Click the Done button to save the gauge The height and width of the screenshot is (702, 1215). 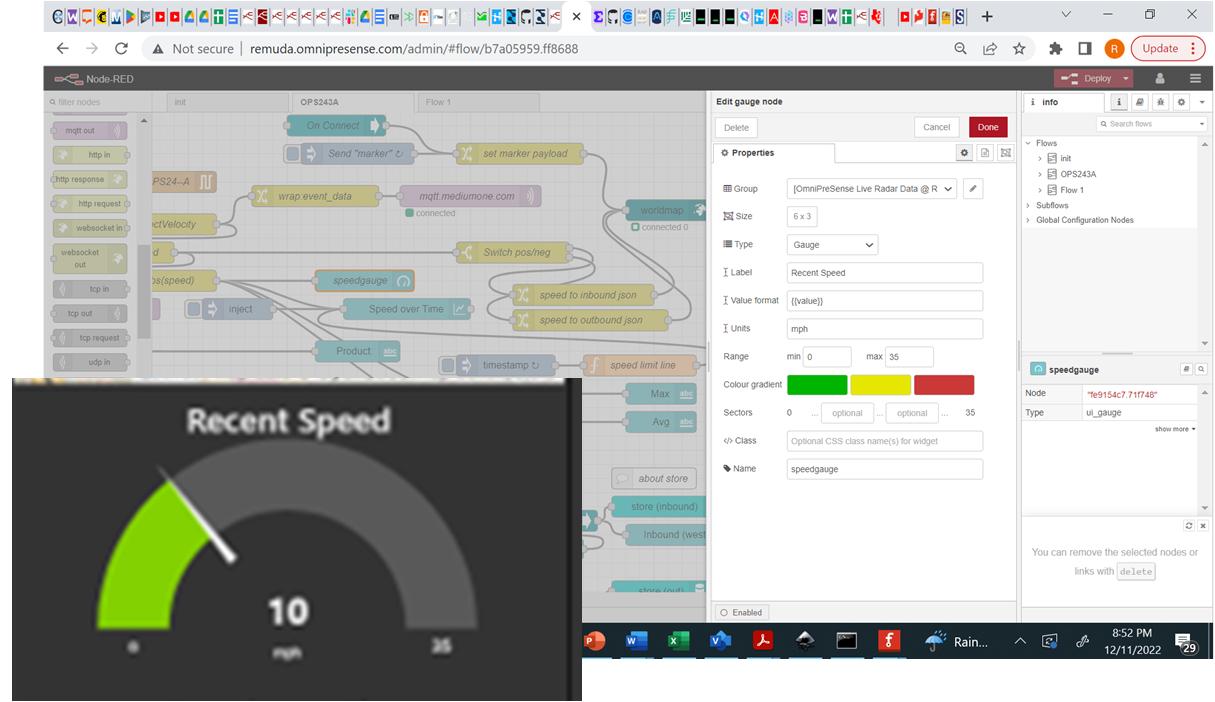(988, 127)
